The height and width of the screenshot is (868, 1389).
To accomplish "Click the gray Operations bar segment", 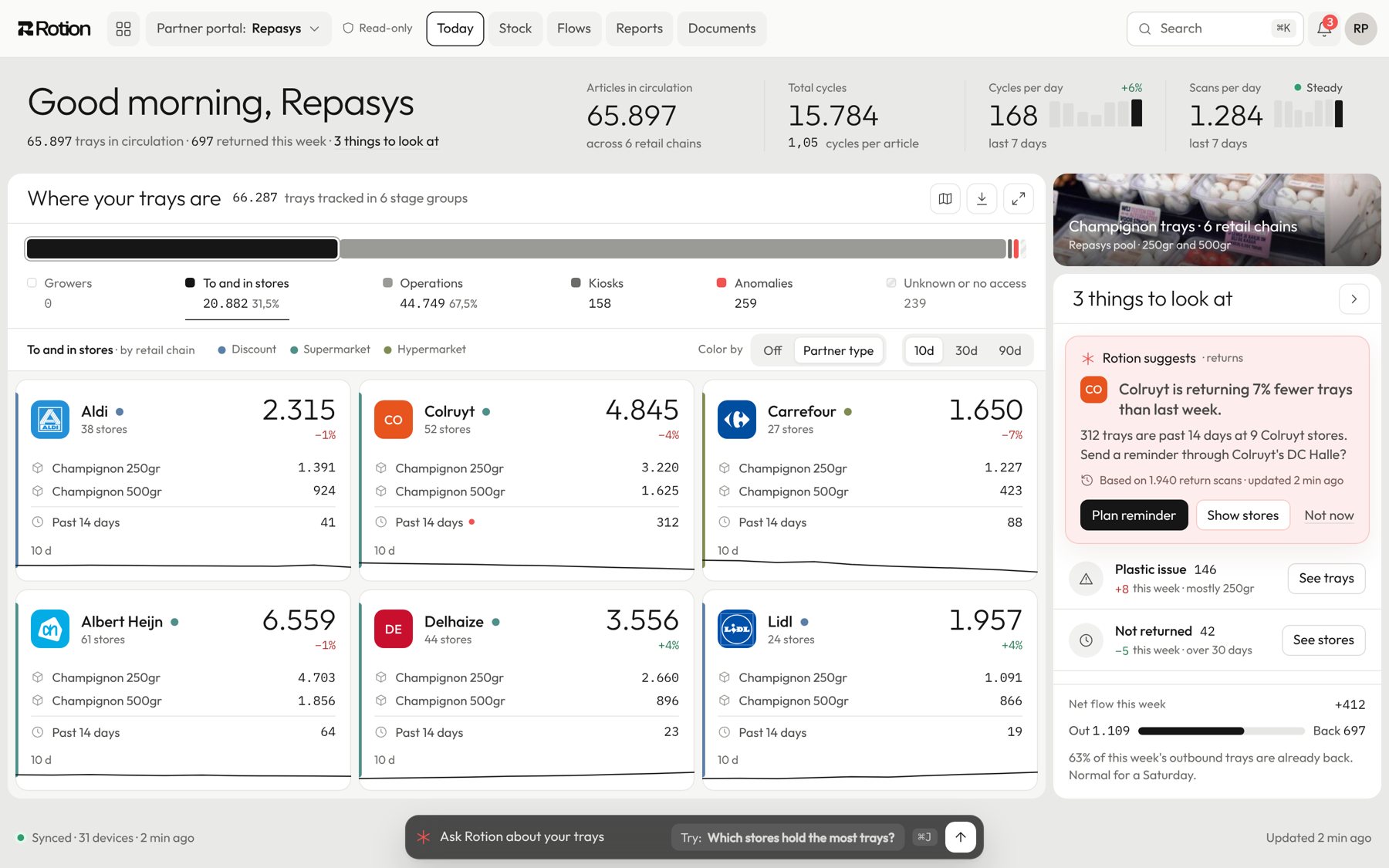I will pos(672,248).
